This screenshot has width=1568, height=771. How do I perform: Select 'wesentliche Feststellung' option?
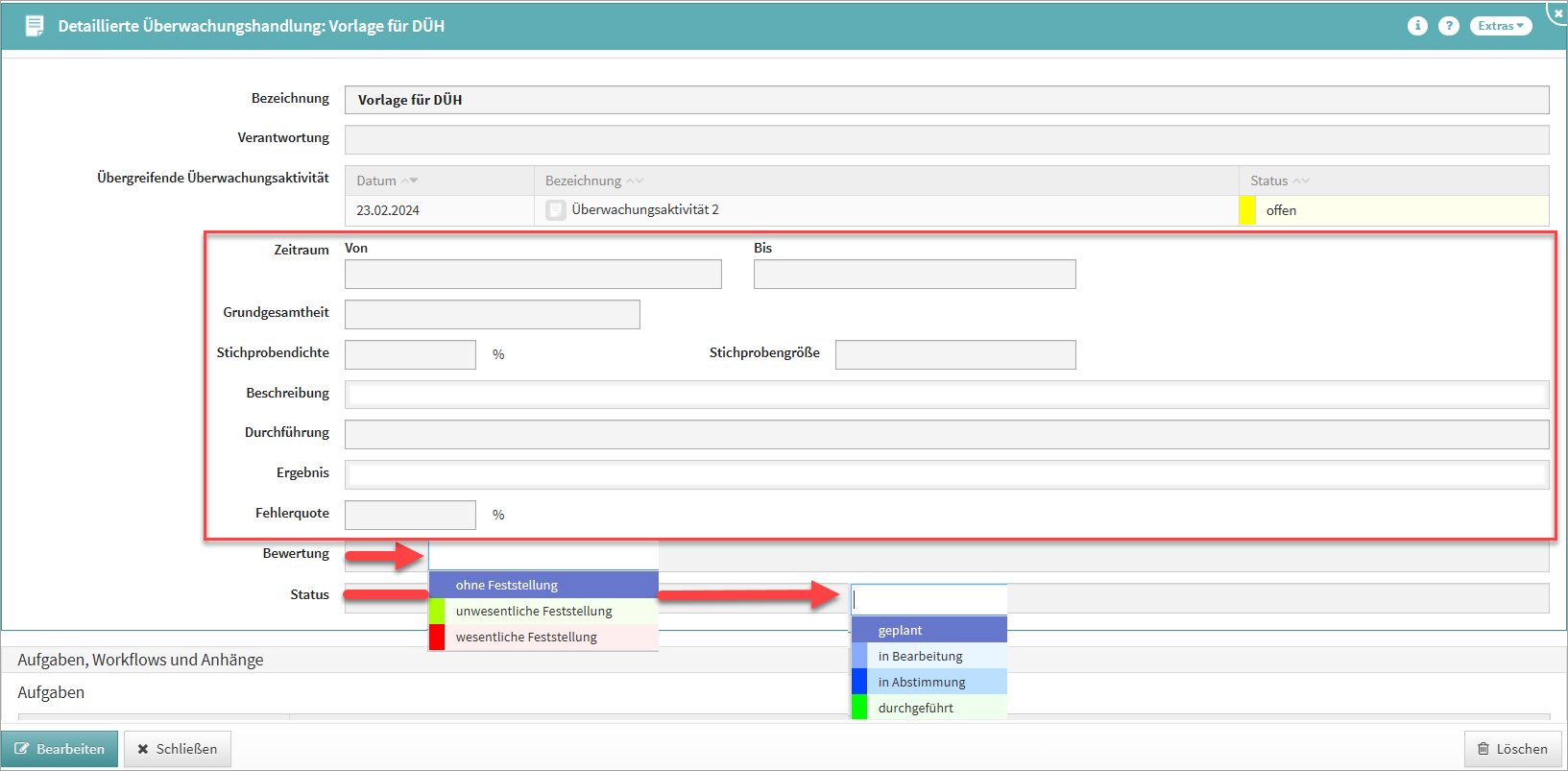pos(543,637)
